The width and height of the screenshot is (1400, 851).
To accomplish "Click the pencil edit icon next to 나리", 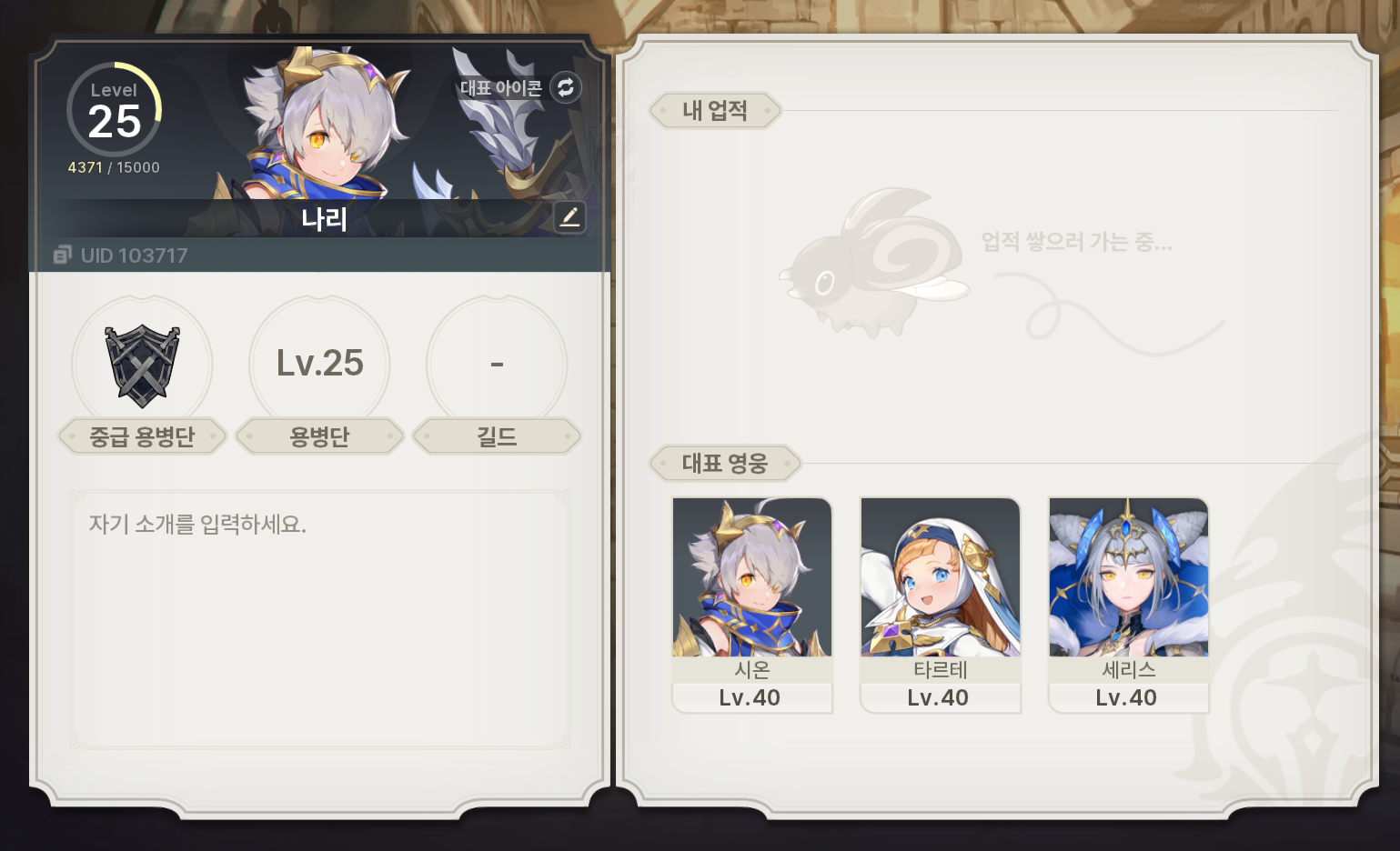I will 569,216.
